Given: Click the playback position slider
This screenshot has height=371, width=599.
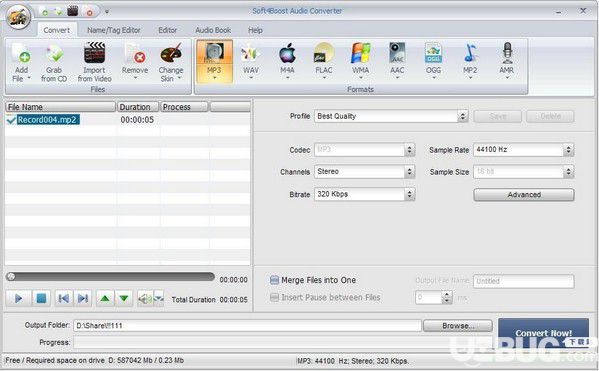Looking at the screenshot, I should click(110, 276).
